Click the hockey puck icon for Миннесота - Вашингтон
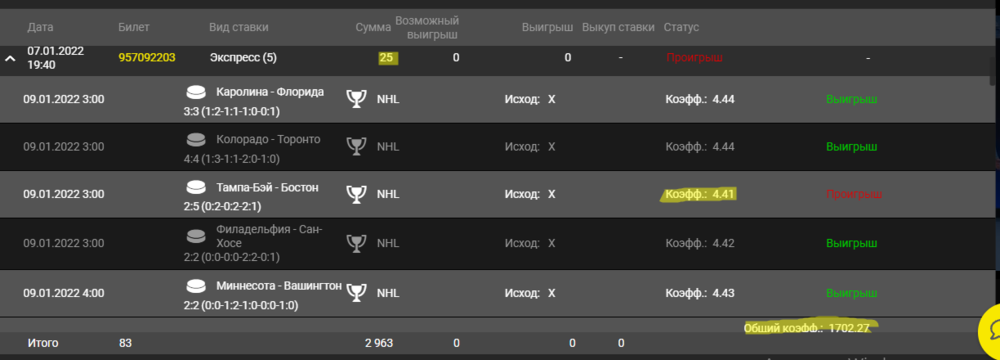The width and height of the screenshot is (1000, 360). (196, 285)
